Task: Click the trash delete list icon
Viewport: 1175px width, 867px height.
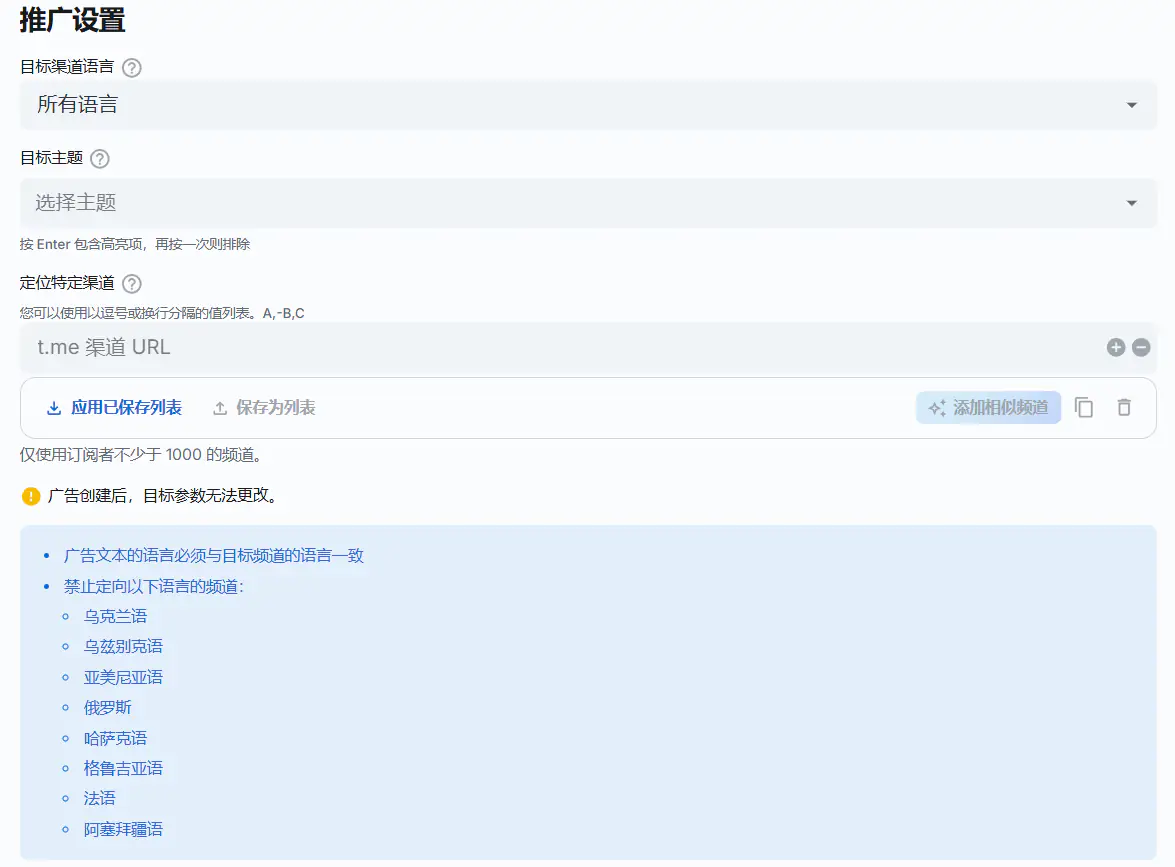Action: click(1124, 408)
